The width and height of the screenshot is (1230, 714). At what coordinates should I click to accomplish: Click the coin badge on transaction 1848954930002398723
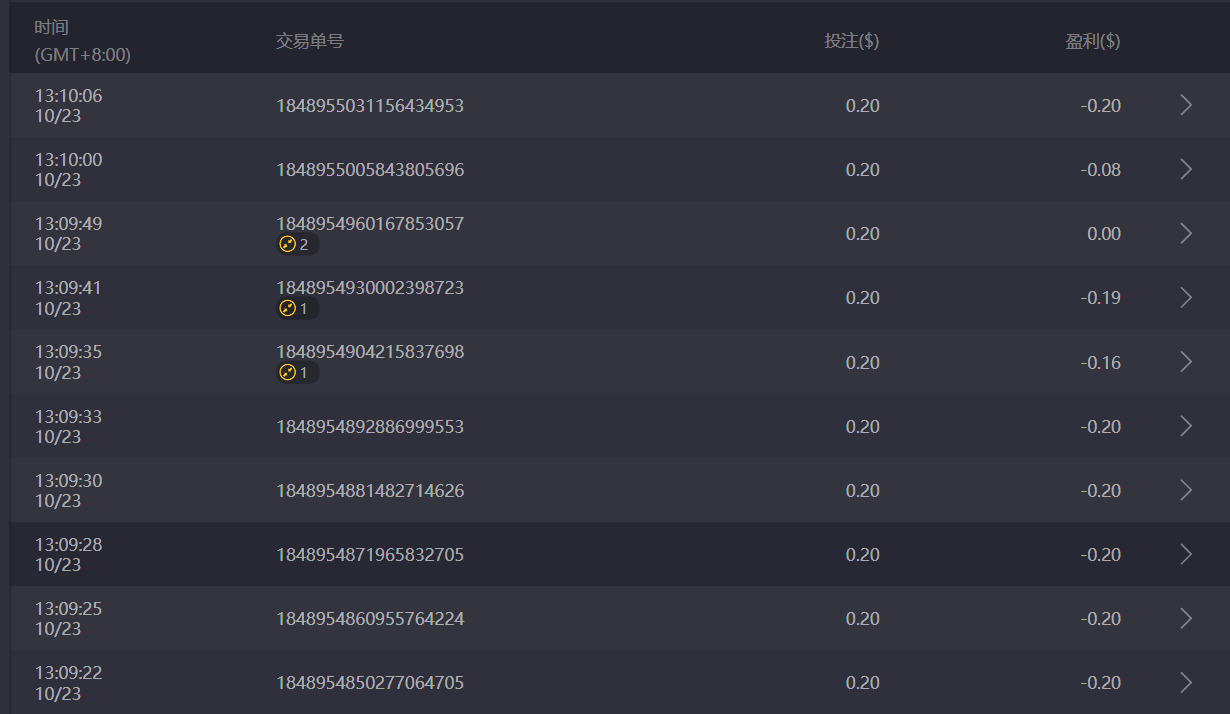pos(296,308)
